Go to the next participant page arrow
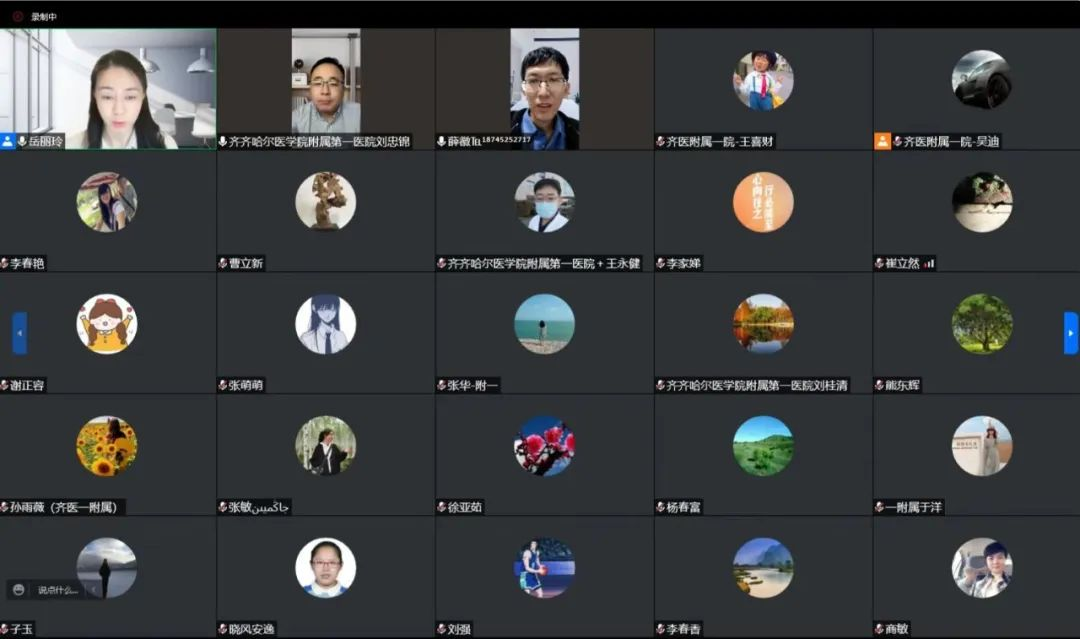 click(x=1070, y=333)
